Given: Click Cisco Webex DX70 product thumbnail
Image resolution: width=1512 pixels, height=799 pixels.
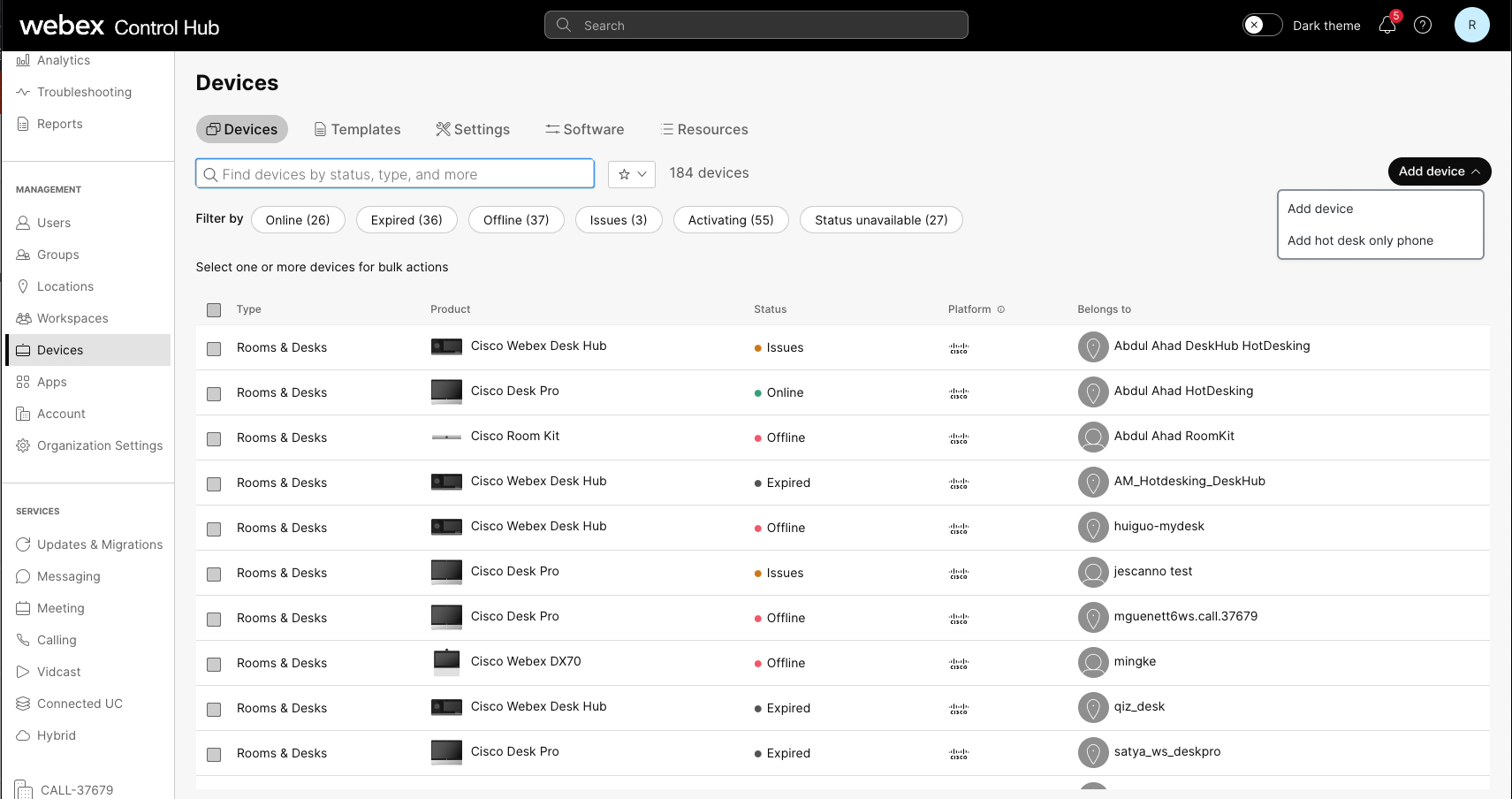Looking at the screenshot, I should point(446,662).
